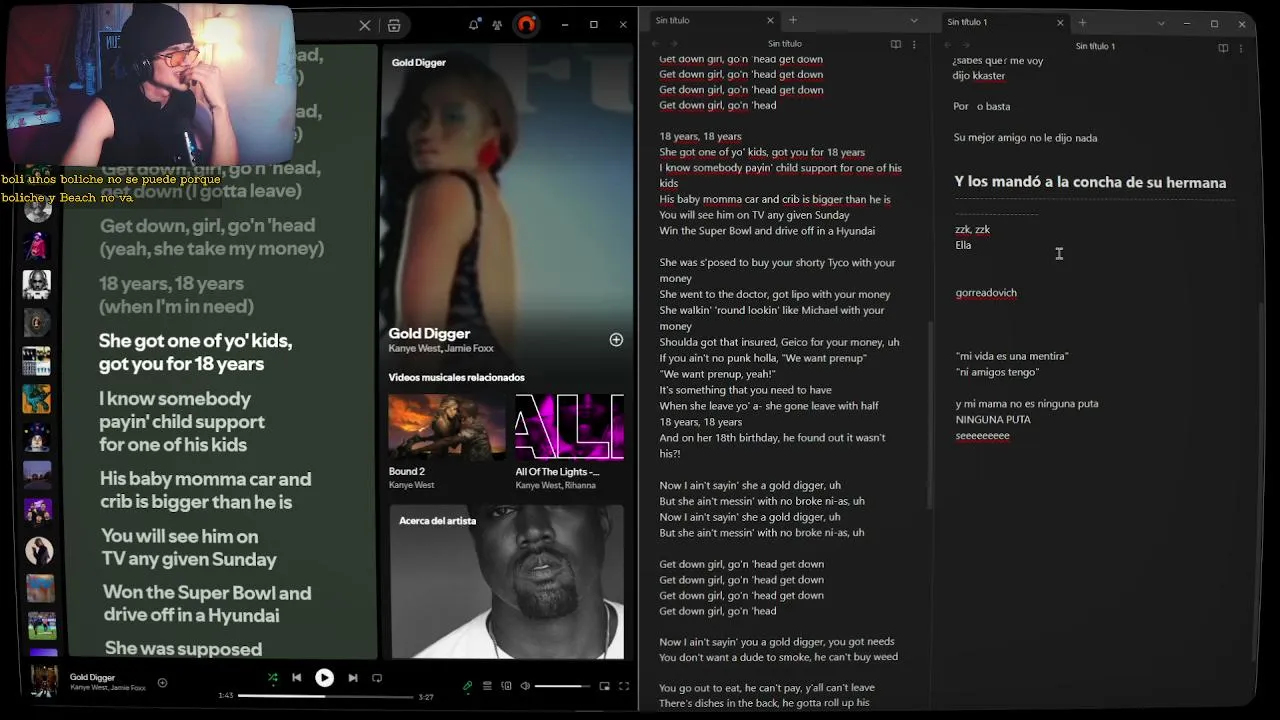This screenshot has width=1280, height=720.
Task: Open the 'Acerca del artista' card
Action: click(x=507, y=582)
